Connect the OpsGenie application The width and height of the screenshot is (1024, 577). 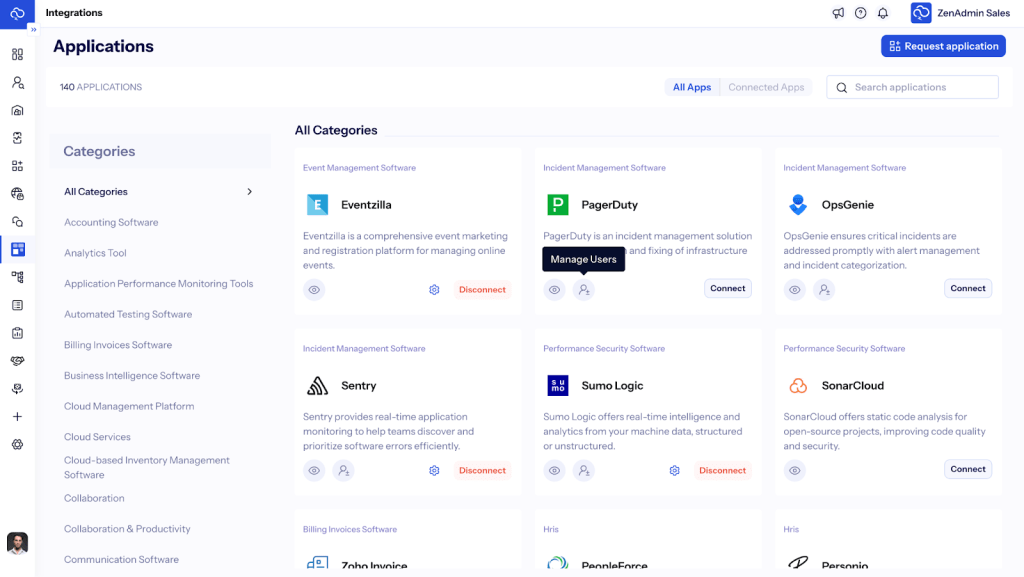point(967,288)
